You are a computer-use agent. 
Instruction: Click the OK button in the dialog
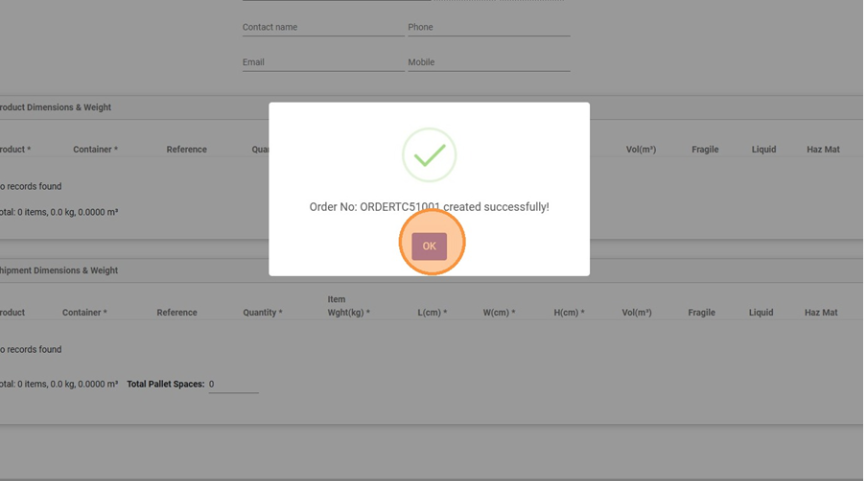(429, 246)
